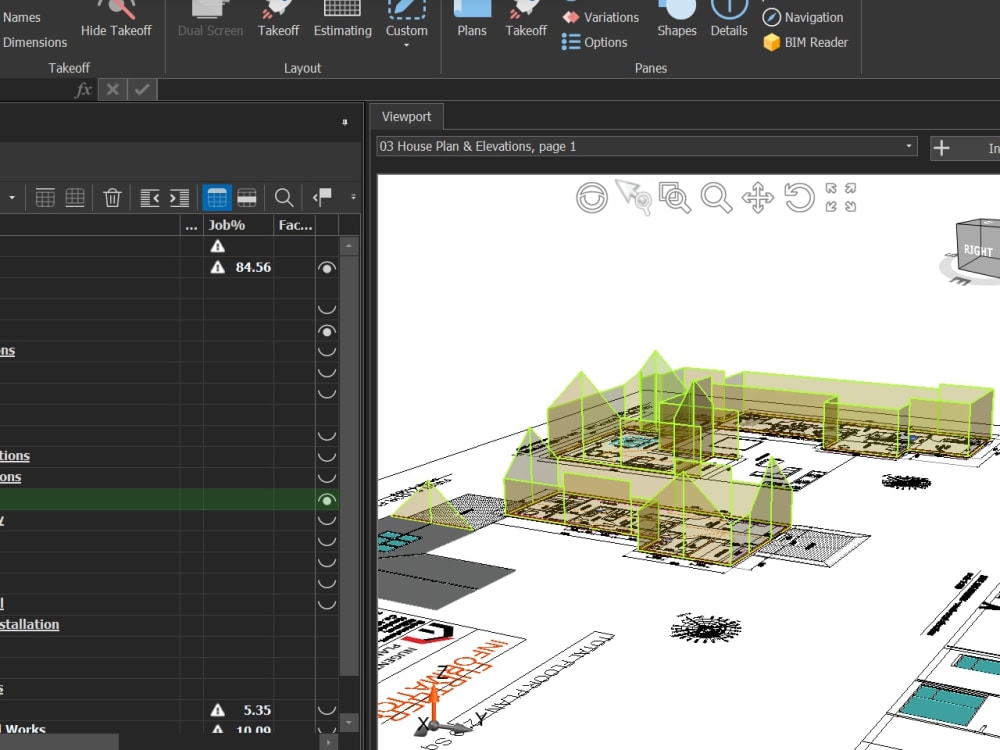Open the BIM Reader pane
The width and height of the screenshot is (1000, 750).
(805, 42)
